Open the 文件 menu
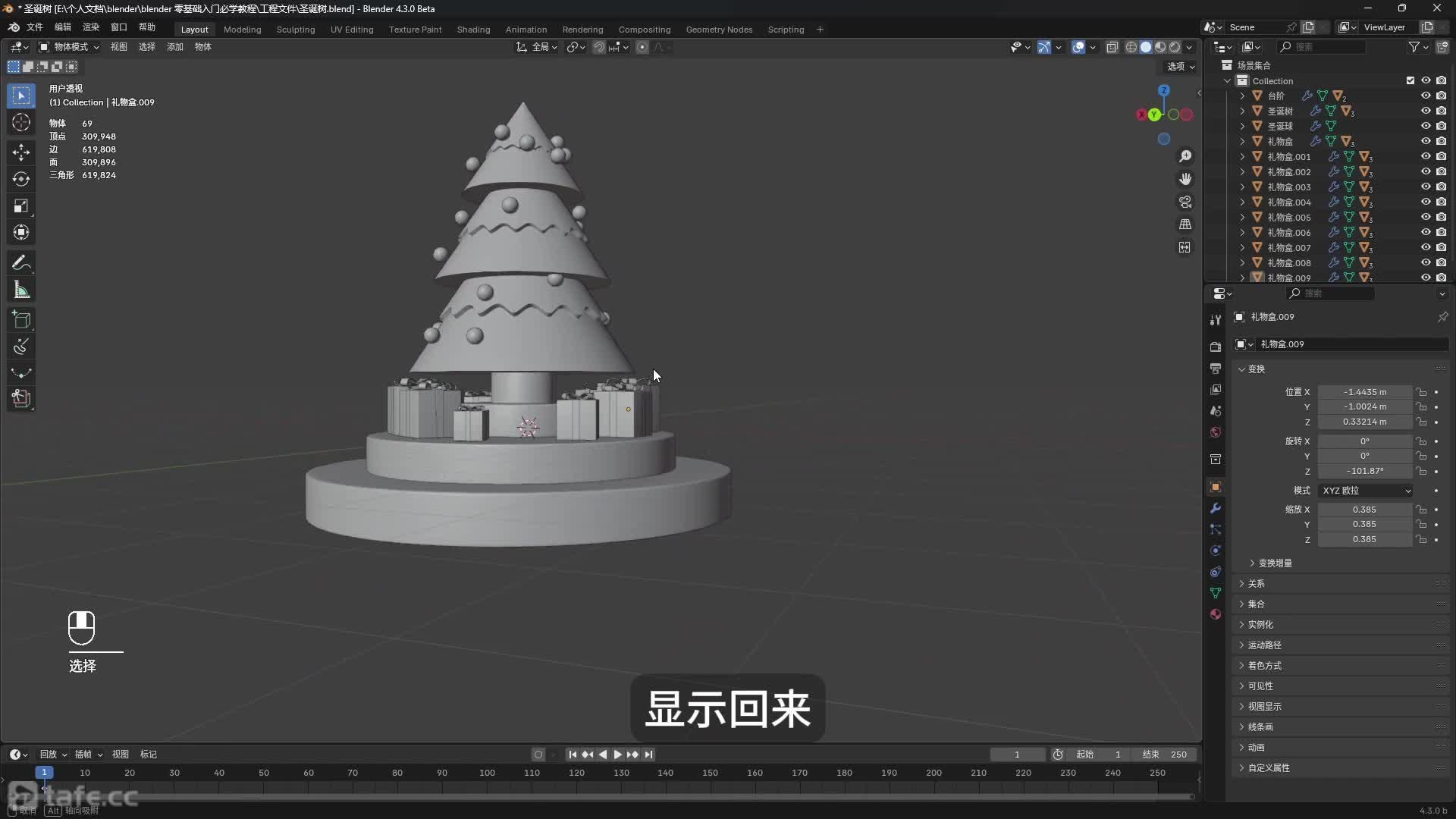The width and height of the screenshot is (1456, 819). pos(35,27)
